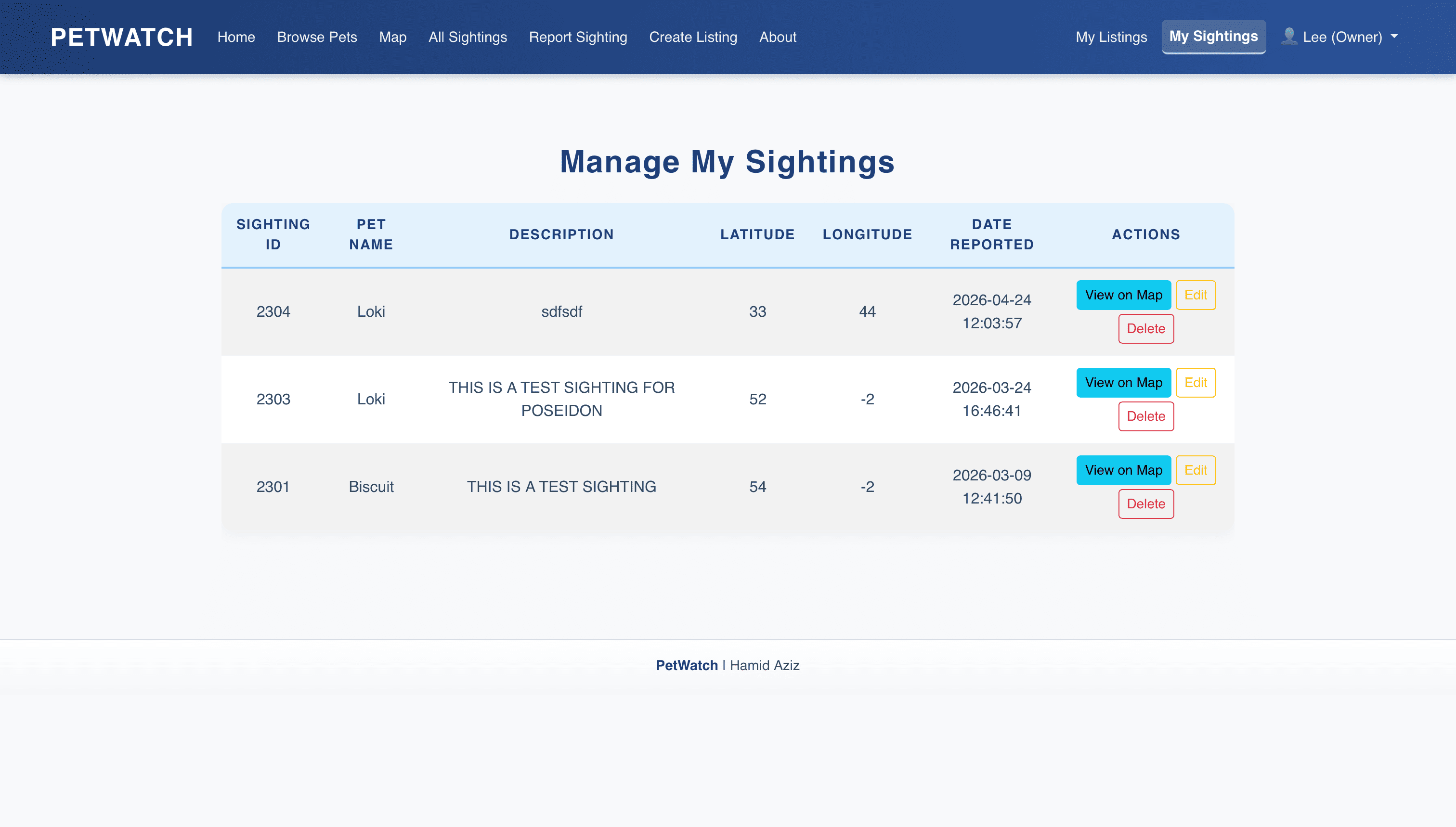Click the Hamid Aziz footer text
This screenshot has width=1456, height=827.
765,665
